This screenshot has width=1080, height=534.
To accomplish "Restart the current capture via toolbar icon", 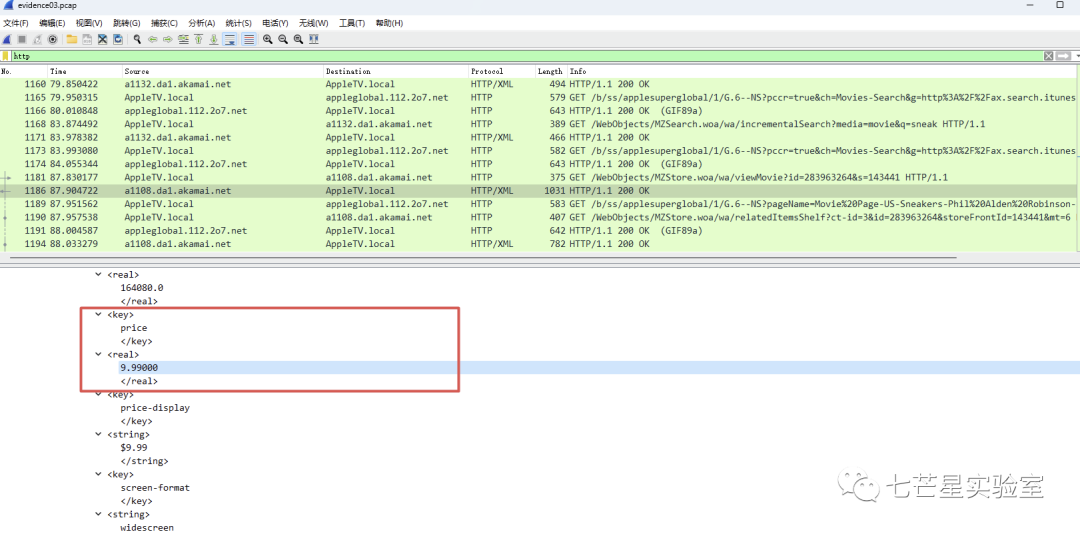I will 37,39.
